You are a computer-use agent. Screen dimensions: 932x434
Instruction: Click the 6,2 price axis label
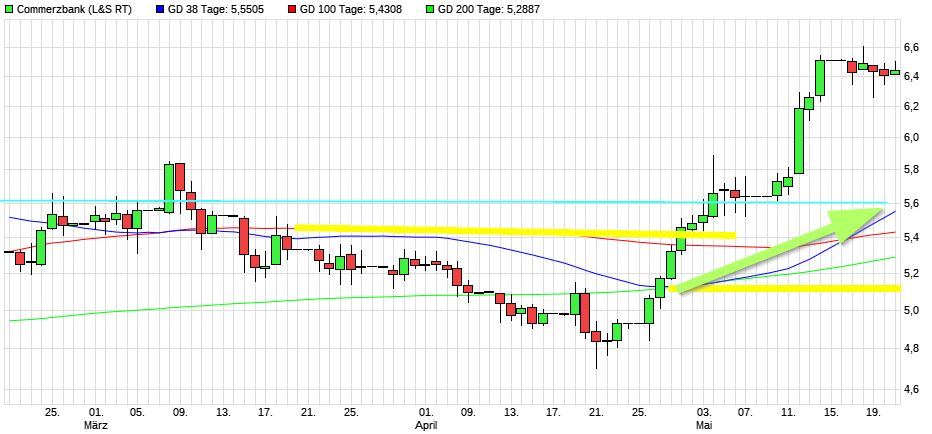[913, 106]
